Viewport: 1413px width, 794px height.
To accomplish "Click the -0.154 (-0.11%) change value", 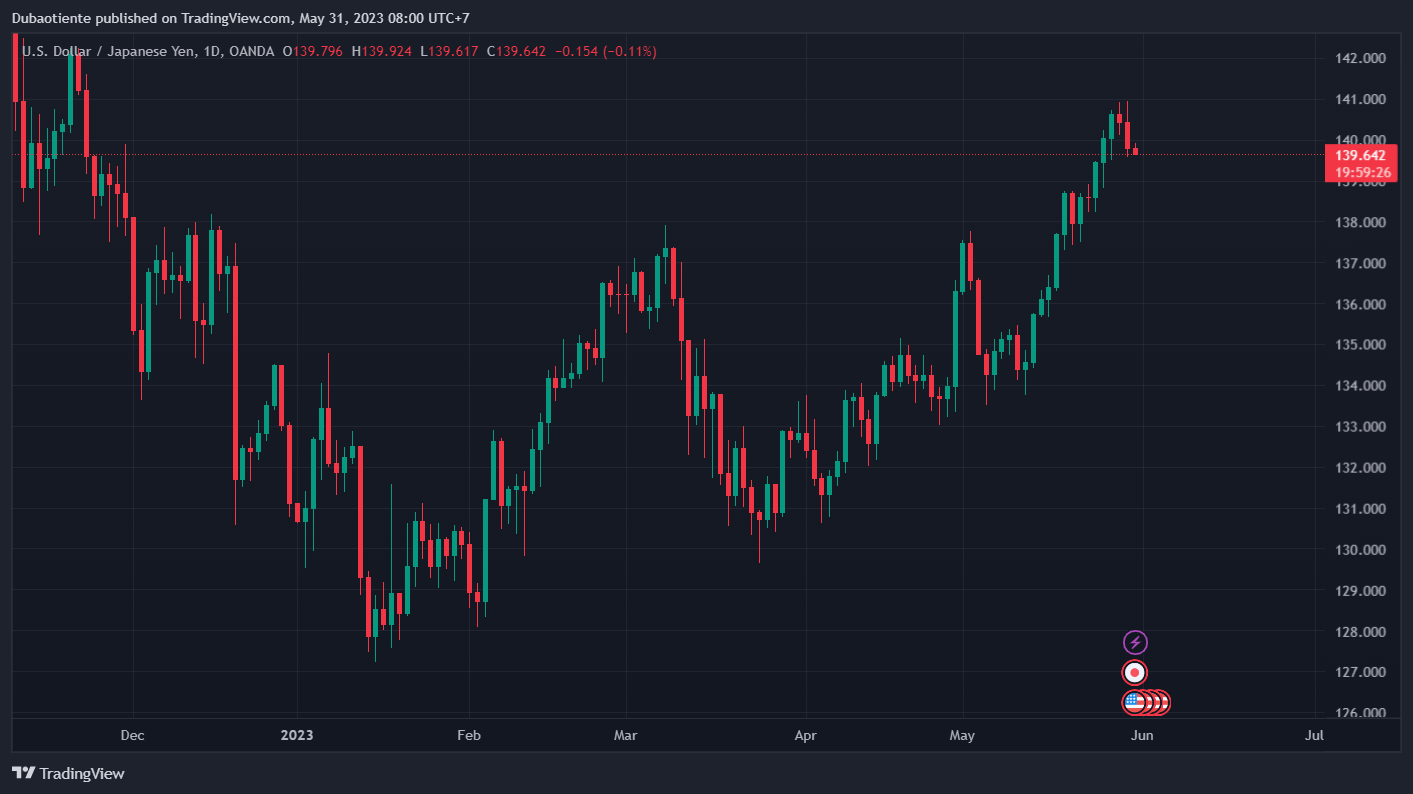I will (605, 51).
